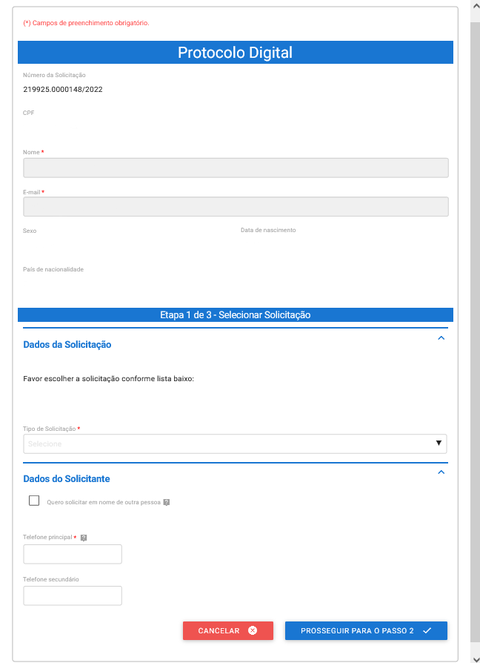The image size is (480, 663).
Task: Click the Dados do Solicitante heading
Action: (66, 479)
